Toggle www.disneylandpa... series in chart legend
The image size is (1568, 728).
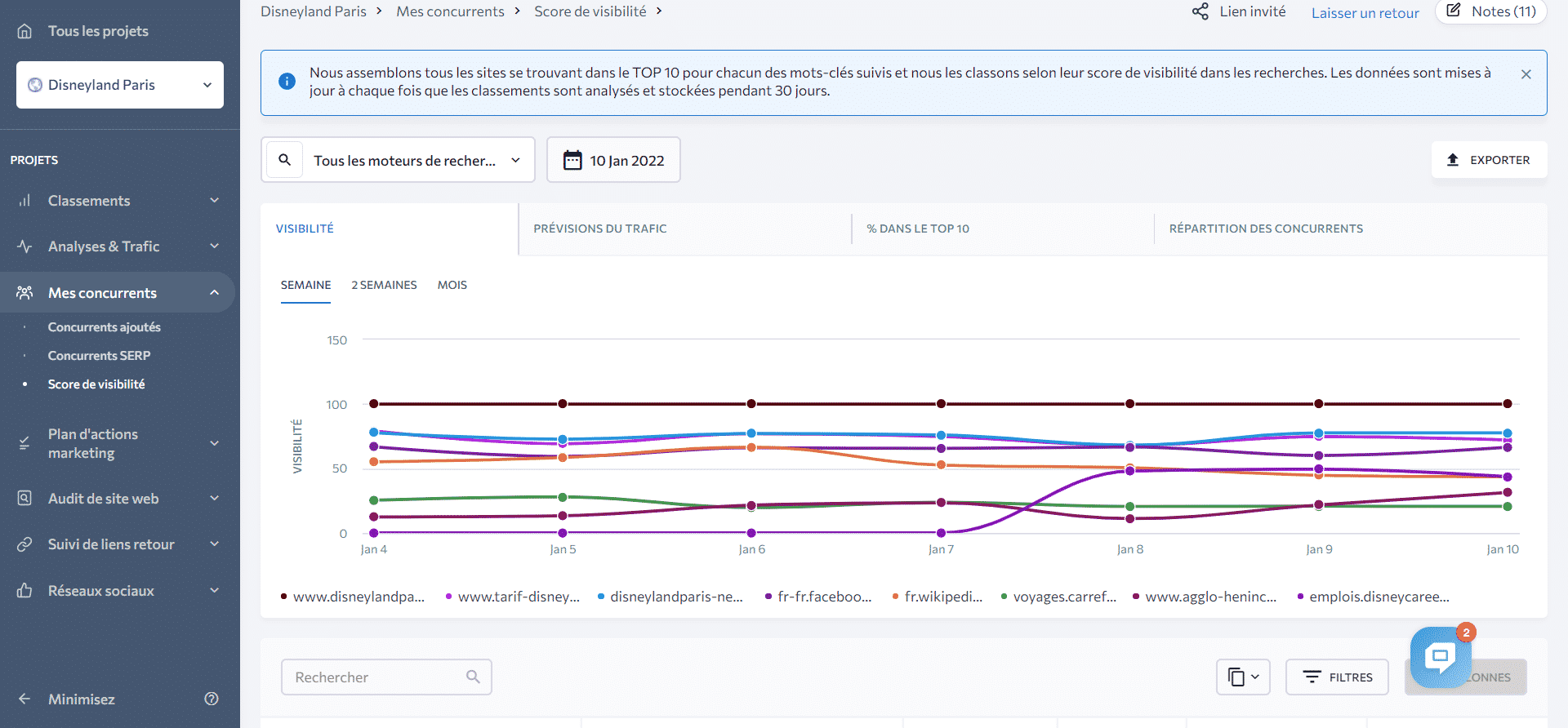click(358, 597)
